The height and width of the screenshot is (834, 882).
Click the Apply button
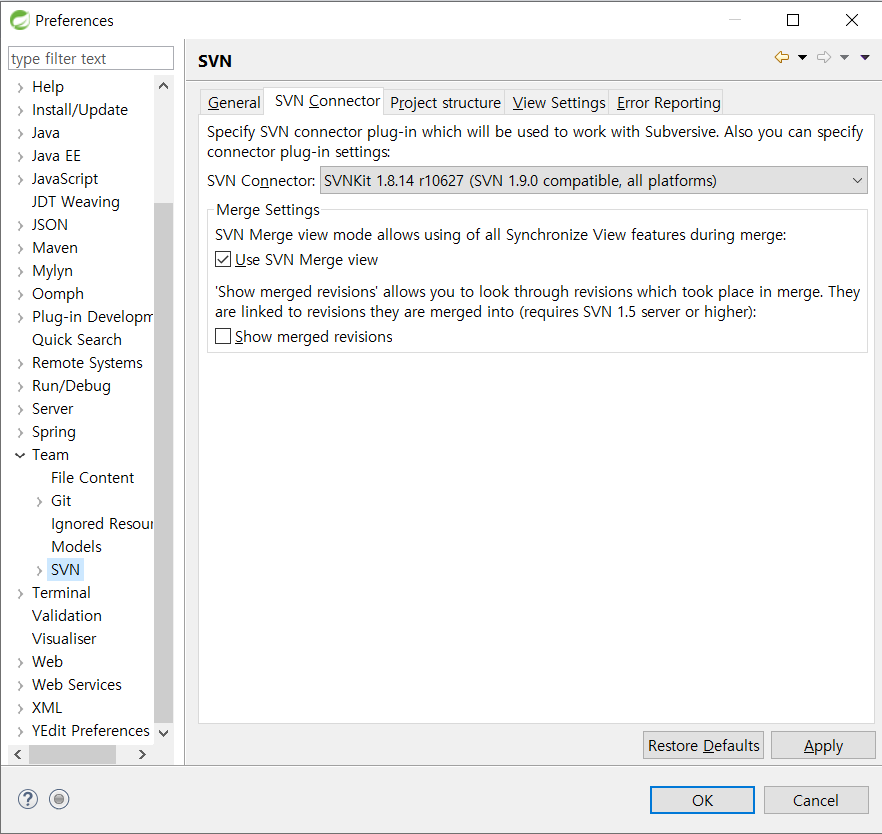[823, 745]
